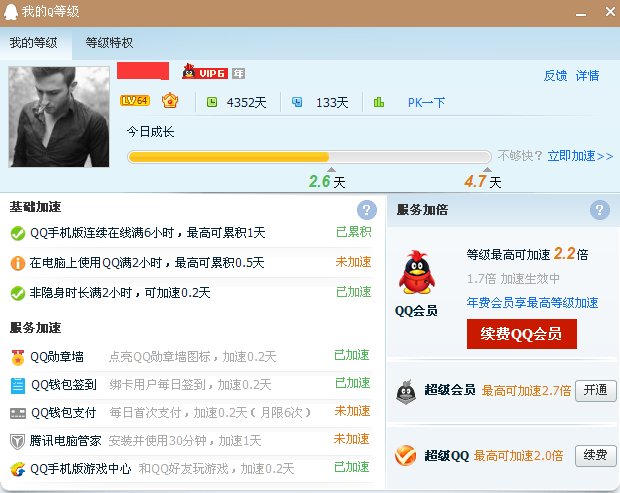Click the blue clock icon beside 133天

(297, 102)
